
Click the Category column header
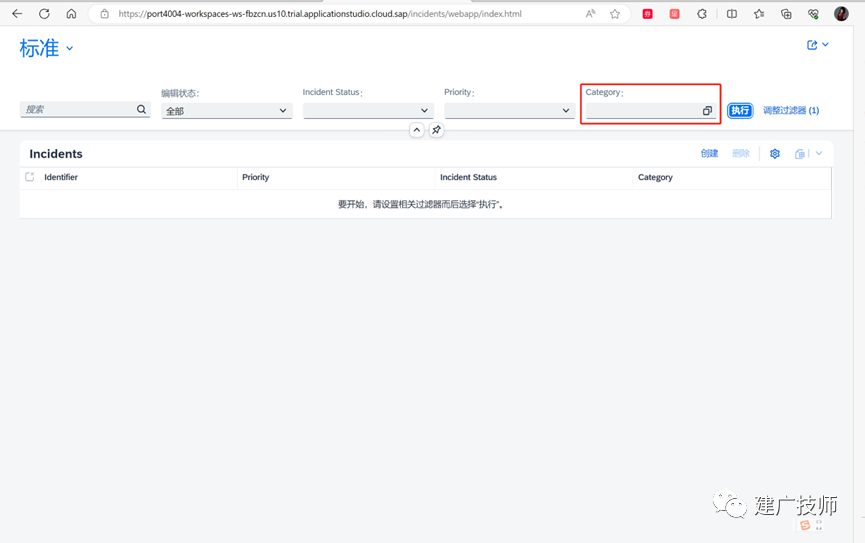tap(655, 177)
